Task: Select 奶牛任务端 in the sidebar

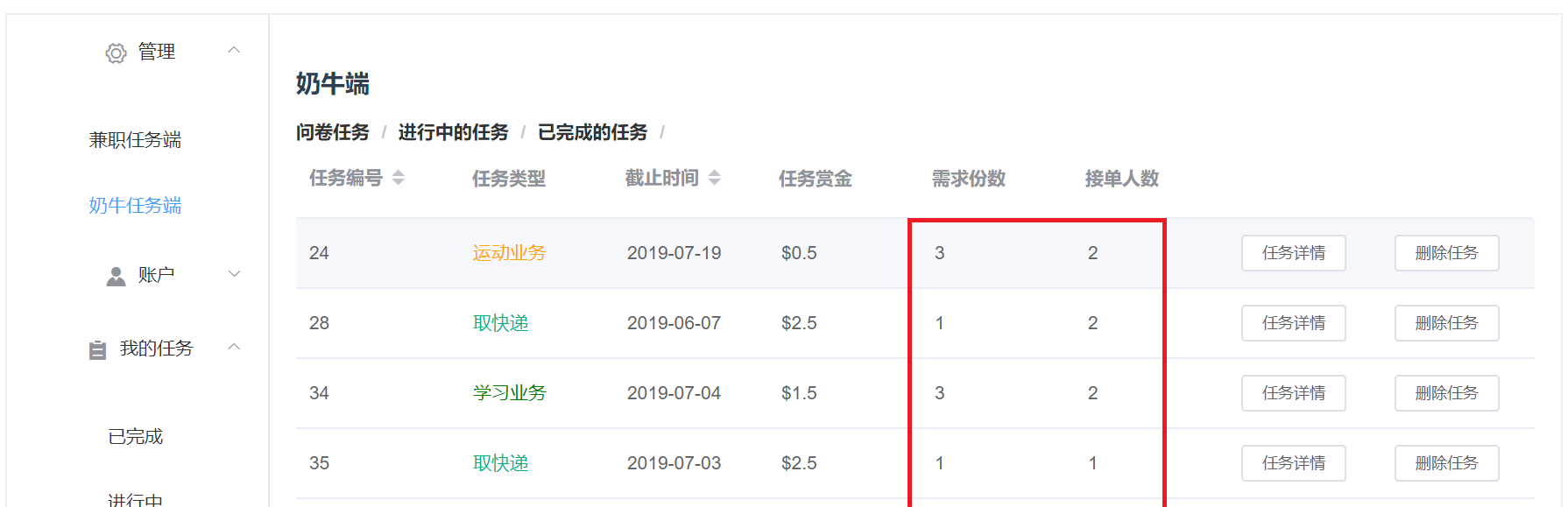Action: [x=135, y=206]
